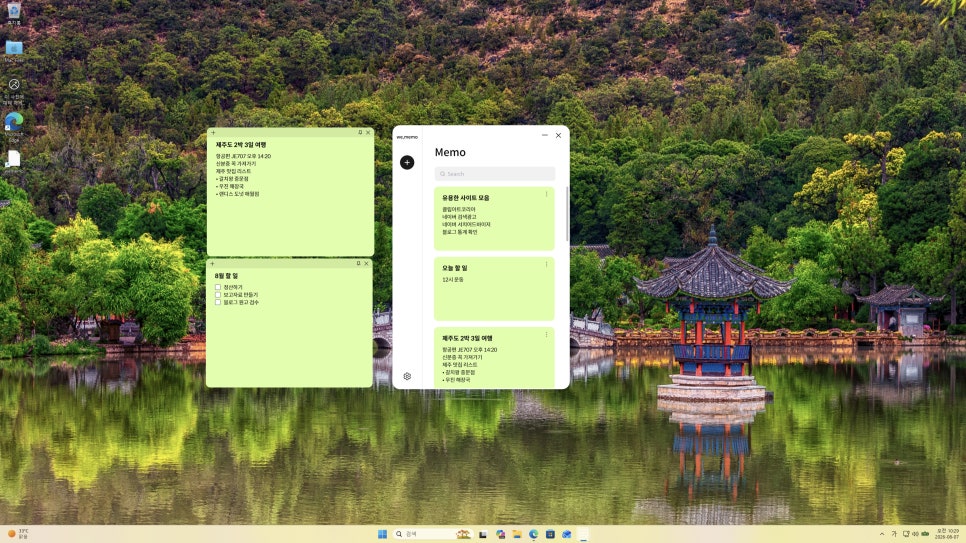The width and height of the screenshot is (966, 543).
Task: Open the weather widget on taskbar
Action: tap(18, 534)
